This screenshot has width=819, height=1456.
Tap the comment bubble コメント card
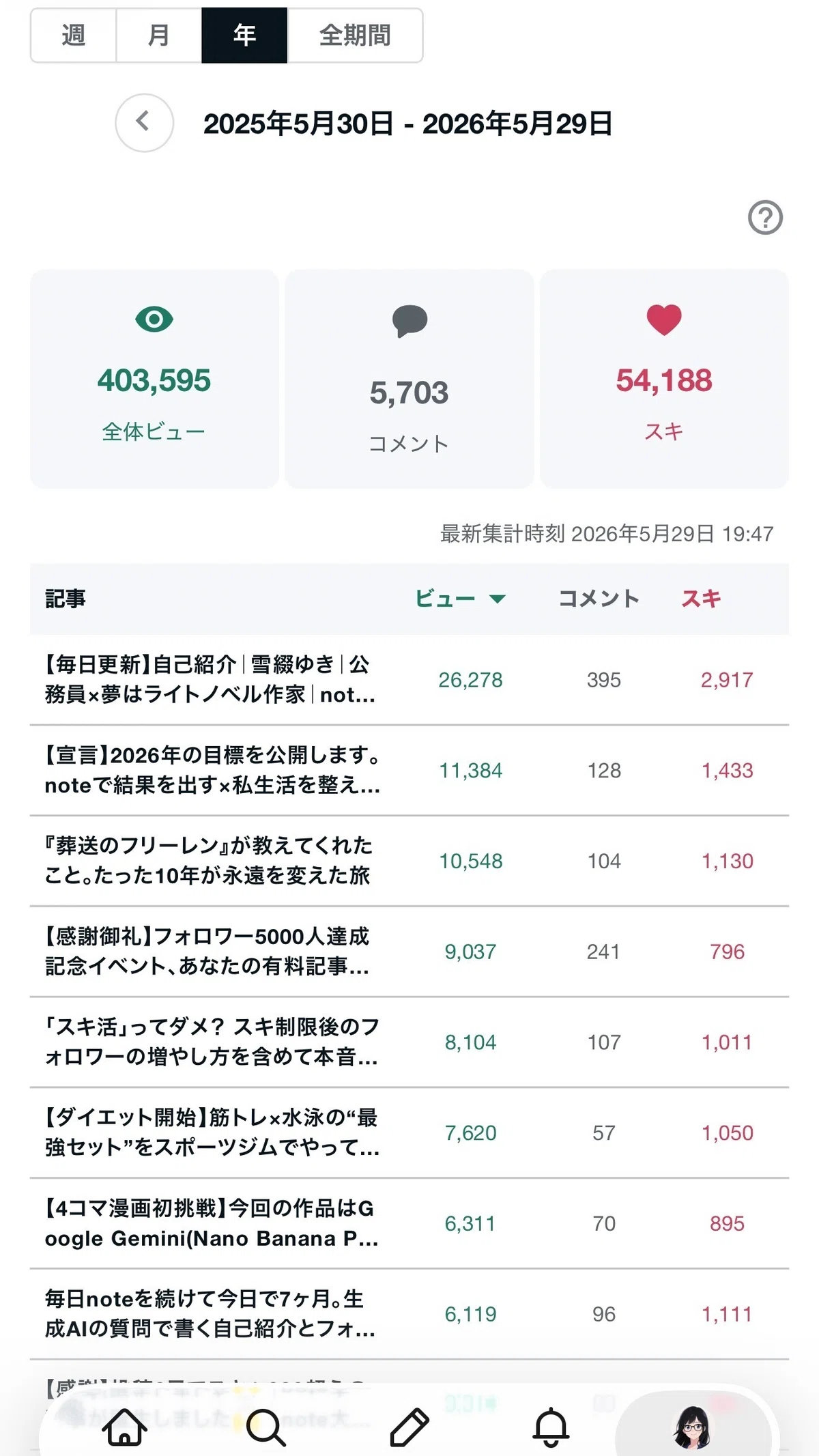coord(409,379)
